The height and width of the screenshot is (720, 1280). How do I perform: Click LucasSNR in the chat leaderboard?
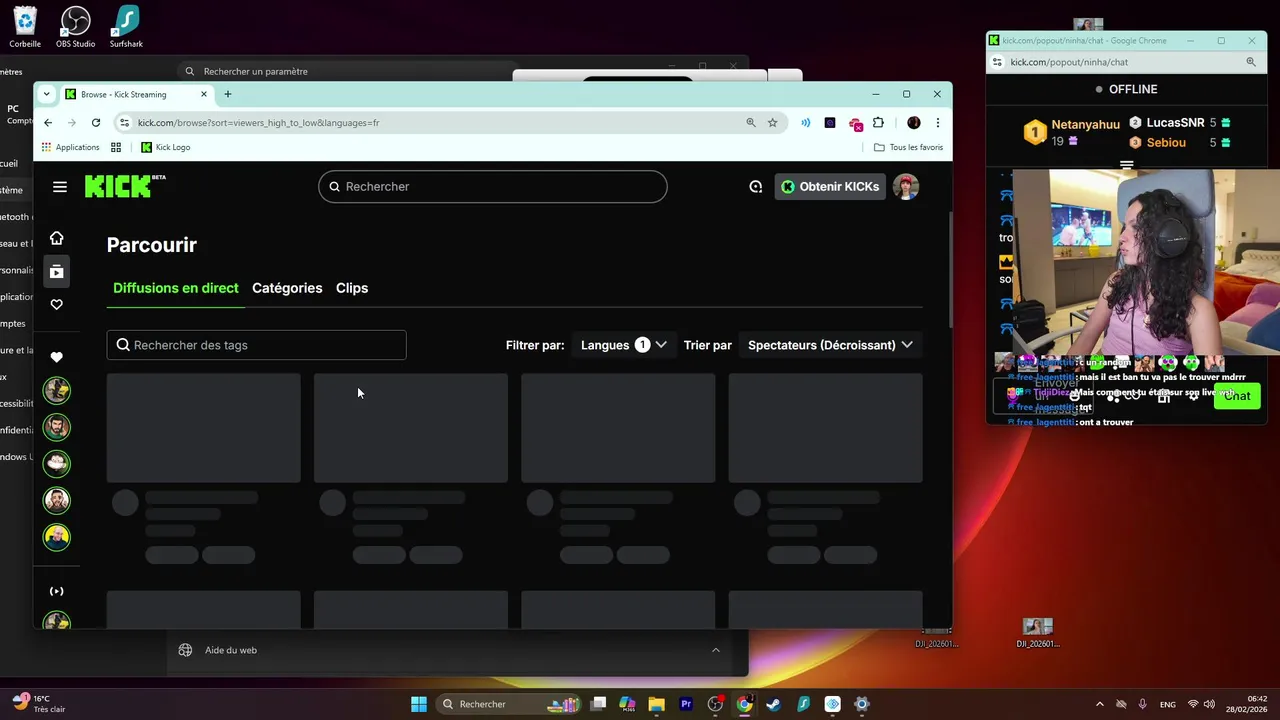(1175, 123)
